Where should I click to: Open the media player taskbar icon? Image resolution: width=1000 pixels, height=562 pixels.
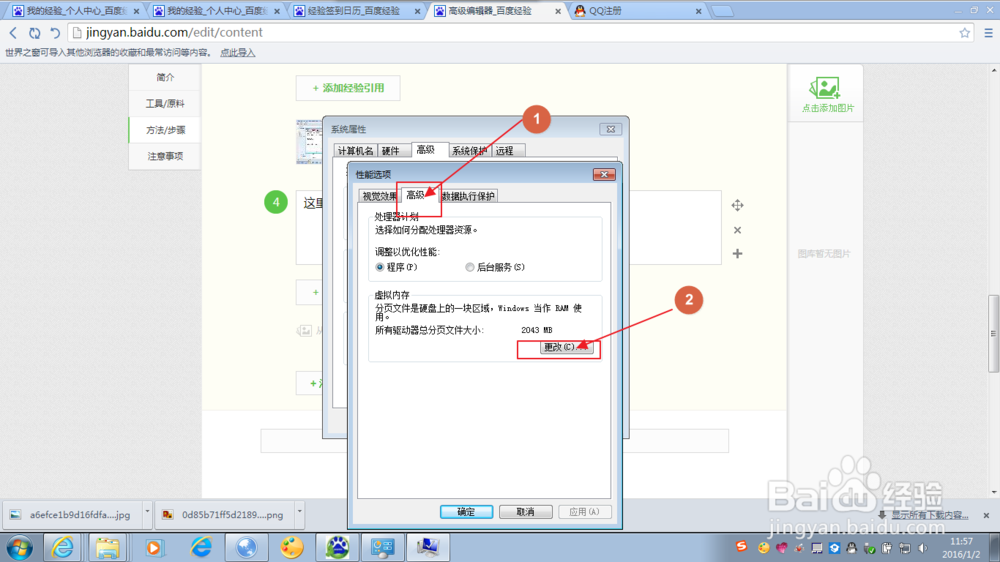(154, 547)
